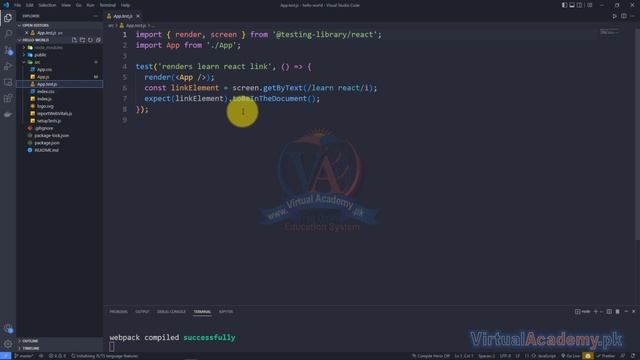This screenshot has width=640, height=360.
Task: Collapse the src folder
Action: [60, 62]
